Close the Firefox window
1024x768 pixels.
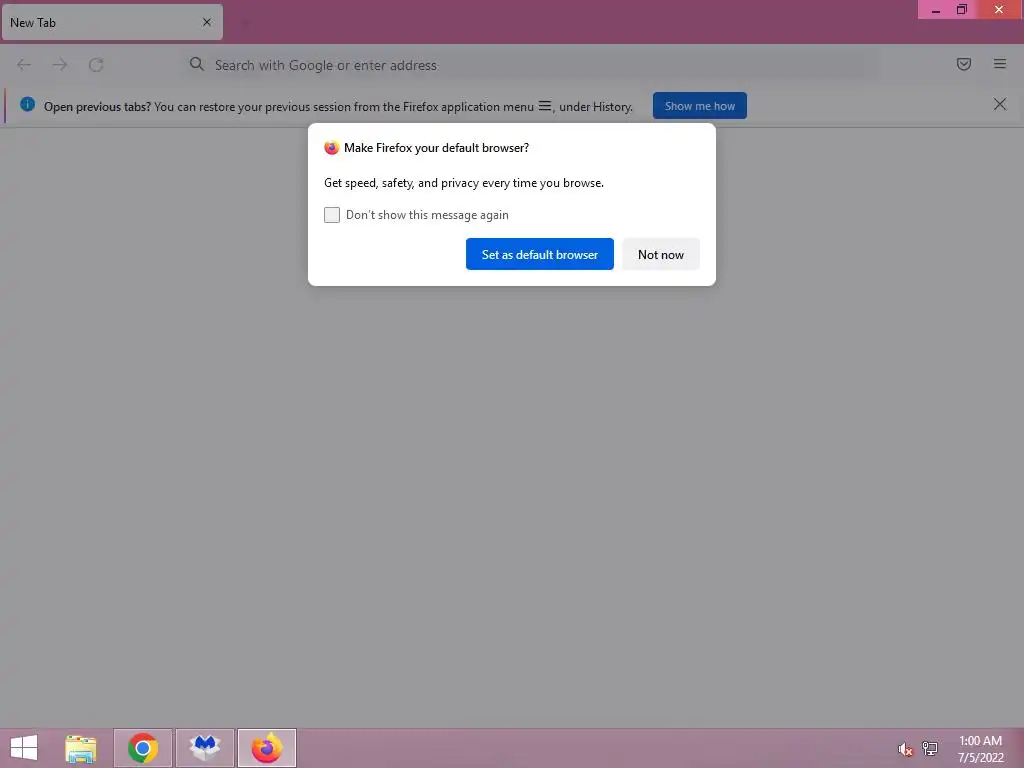pyautogui.click(x=999, y=10)
